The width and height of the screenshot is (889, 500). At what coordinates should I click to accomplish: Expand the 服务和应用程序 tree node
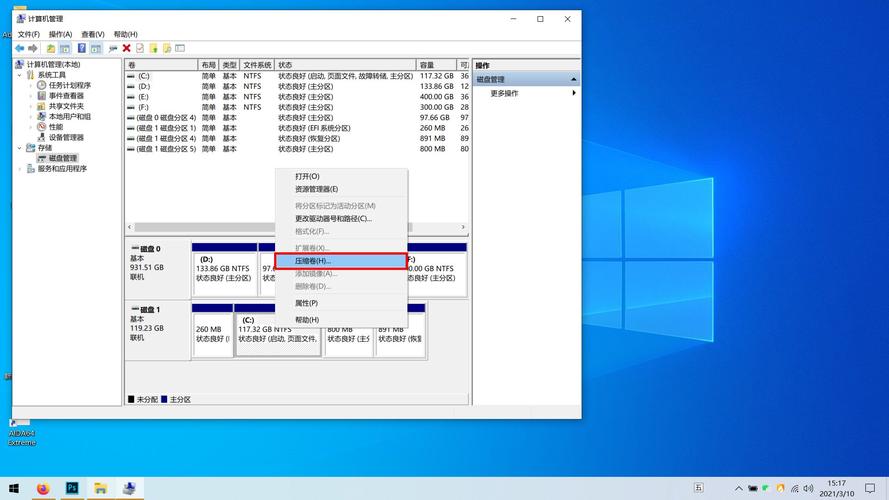(19, 169)
